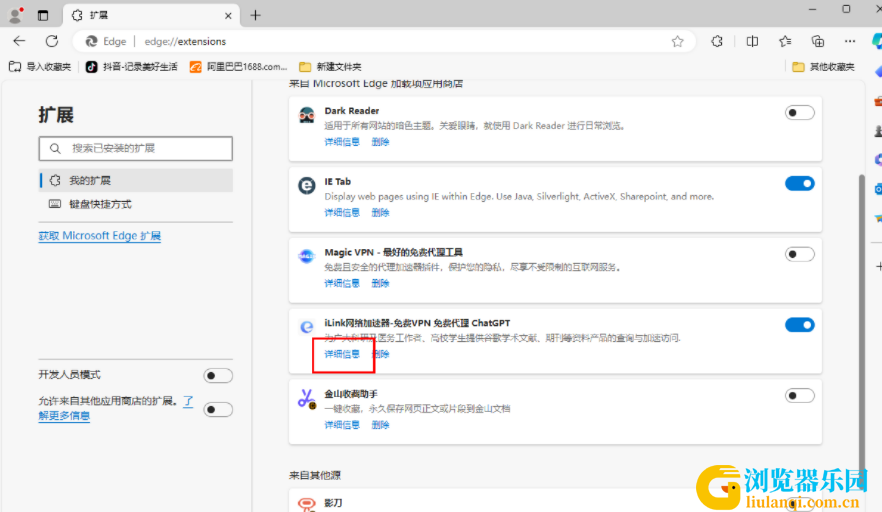Open 详细信息 for Dark Reader
Viewport: 882px width, 512px height.
point(342,142)
